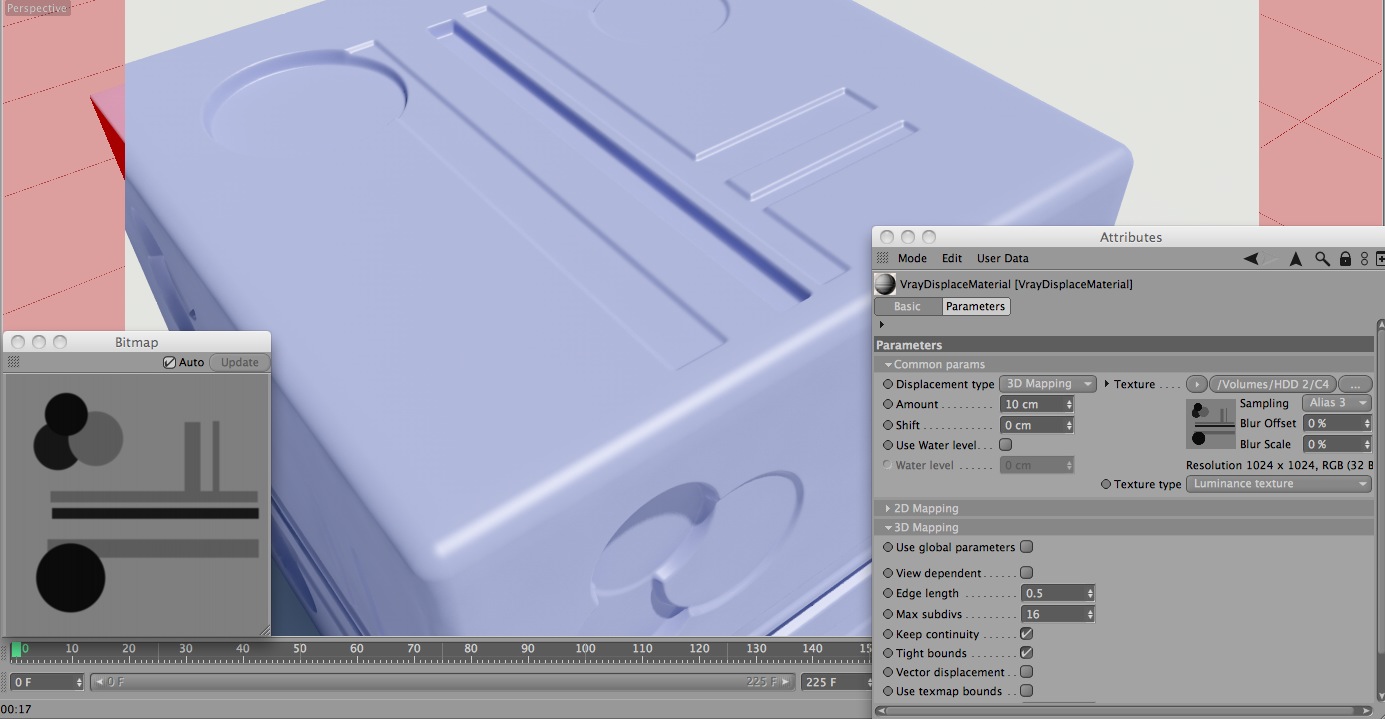The image size is (1385, 719).
Task: Open the Mode menu in Attributes
Action: click(912, 258)
